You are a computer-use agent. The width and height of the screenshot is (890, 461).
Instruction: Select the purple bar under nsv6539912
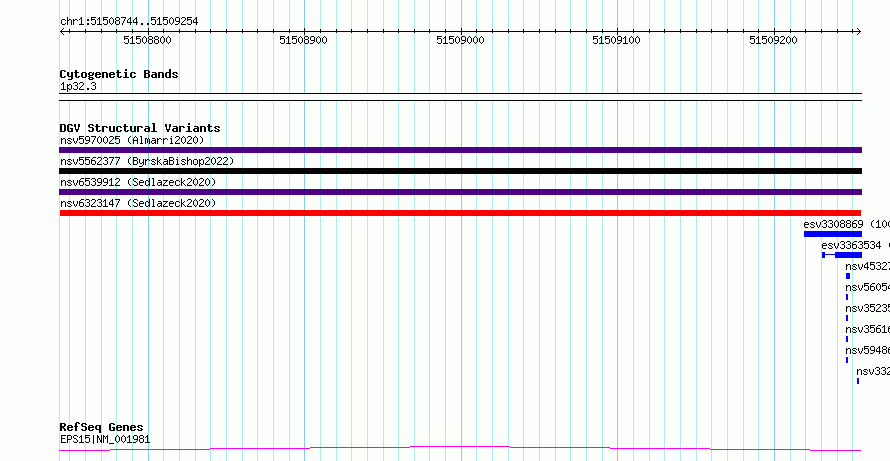[460, 192]
